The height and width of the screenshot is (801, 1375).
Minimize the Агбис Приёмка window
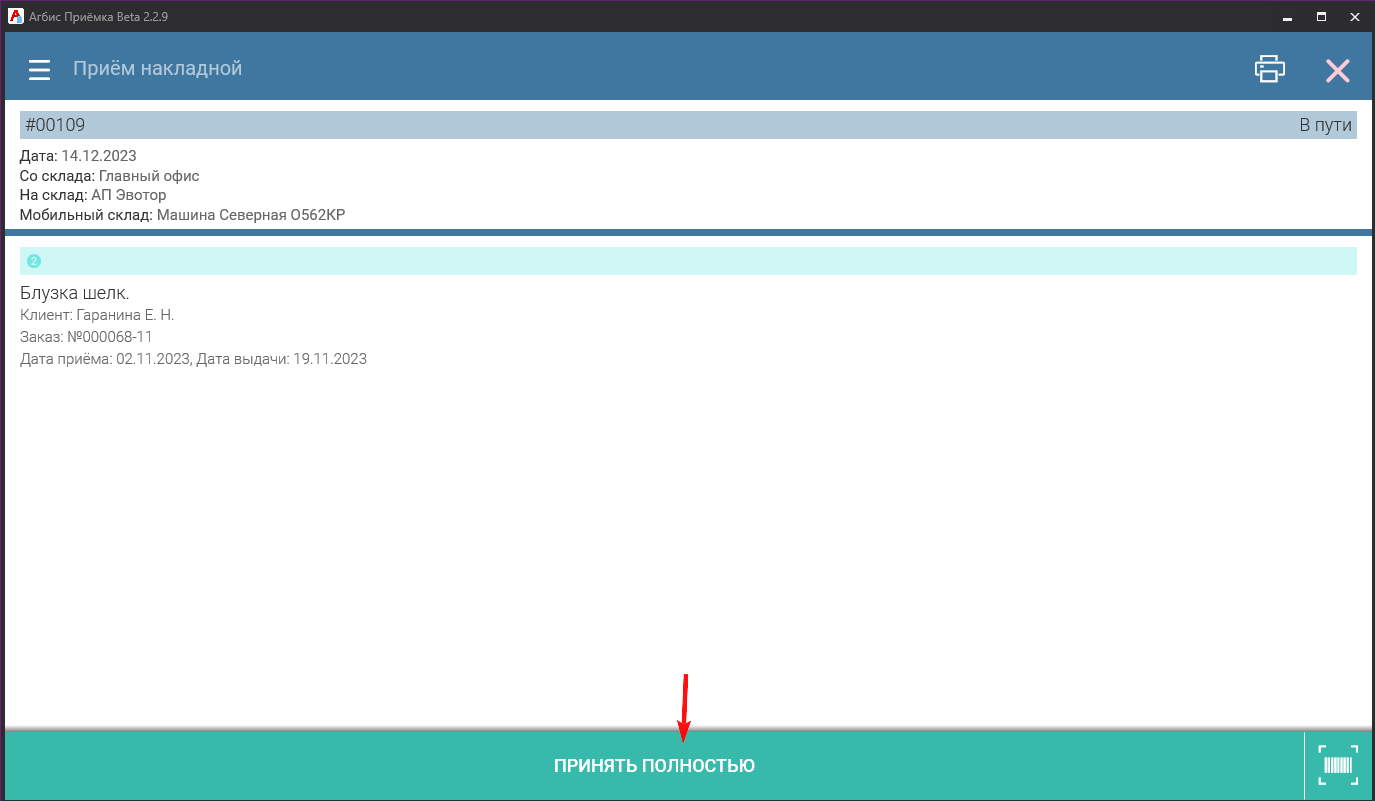1287,16
